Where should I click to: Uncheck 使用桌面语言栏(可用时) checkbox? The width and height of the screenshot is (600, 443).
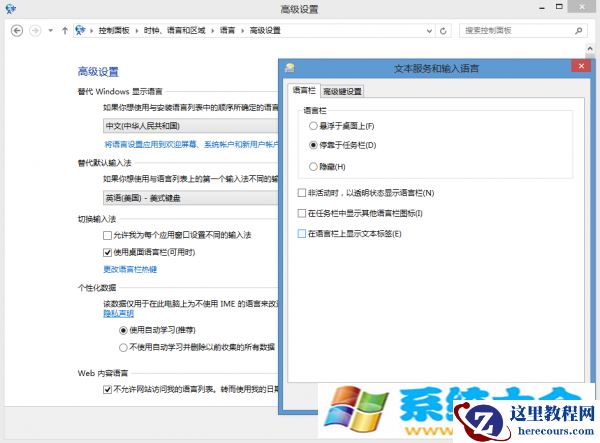tap(108, 252)
